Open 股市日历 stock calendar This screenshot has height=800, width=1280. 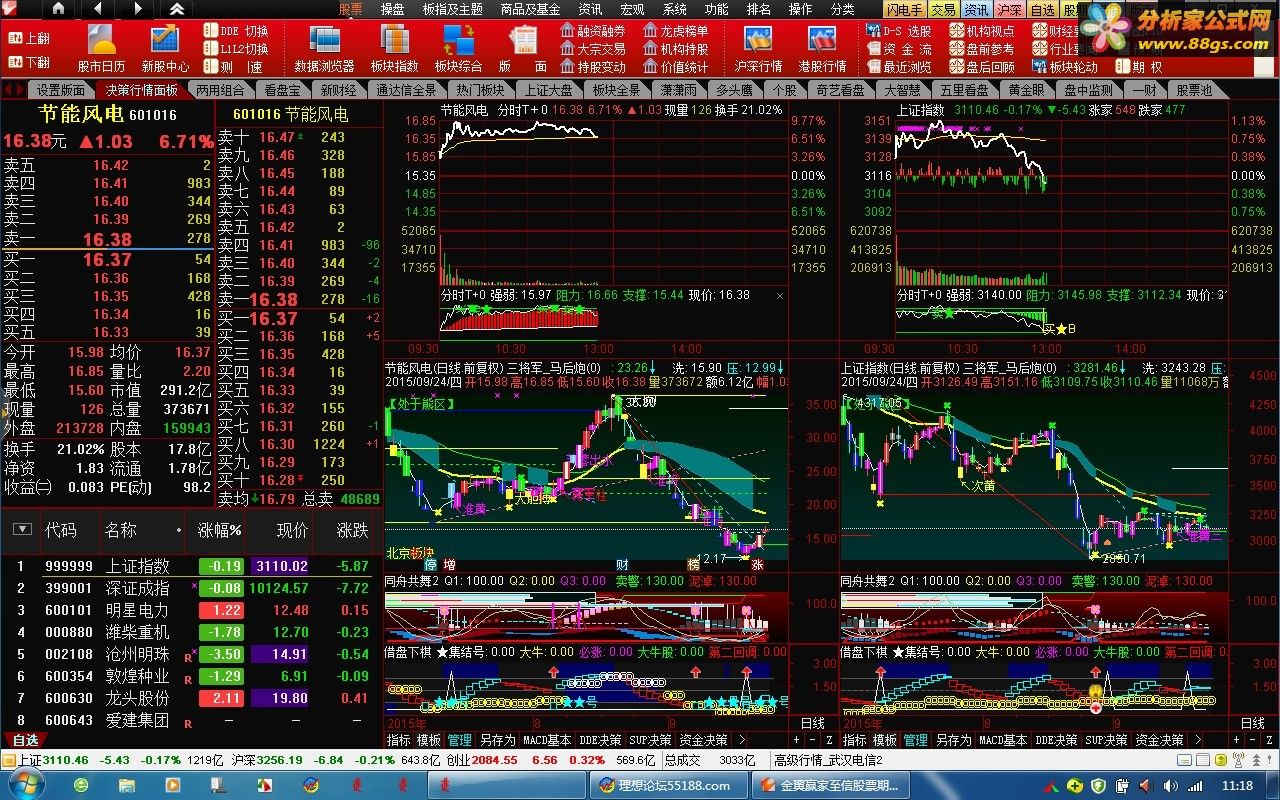[102, 48]
